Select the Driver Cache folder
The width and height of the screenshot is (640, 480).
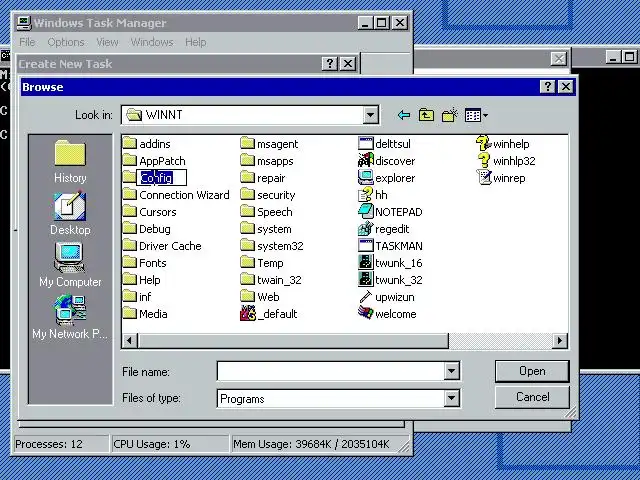162,246
